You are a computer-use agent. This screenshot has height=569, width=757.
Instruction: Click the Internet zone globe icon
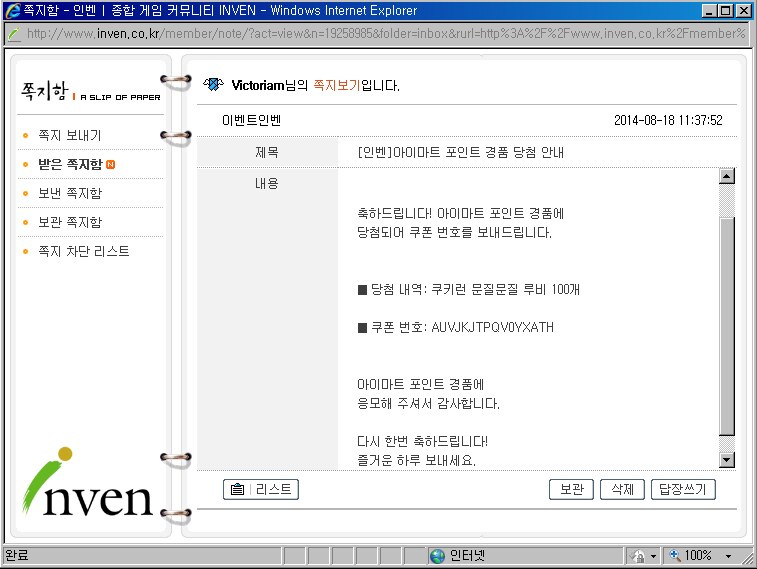[437, 555]
